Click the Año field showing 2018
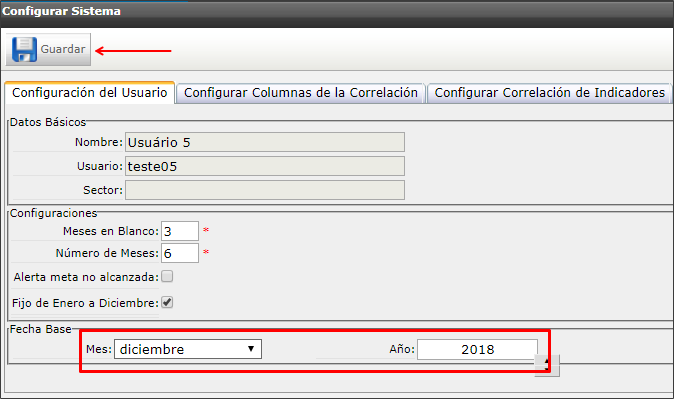The width and height of the screenshot is (674, 399). 477,350
